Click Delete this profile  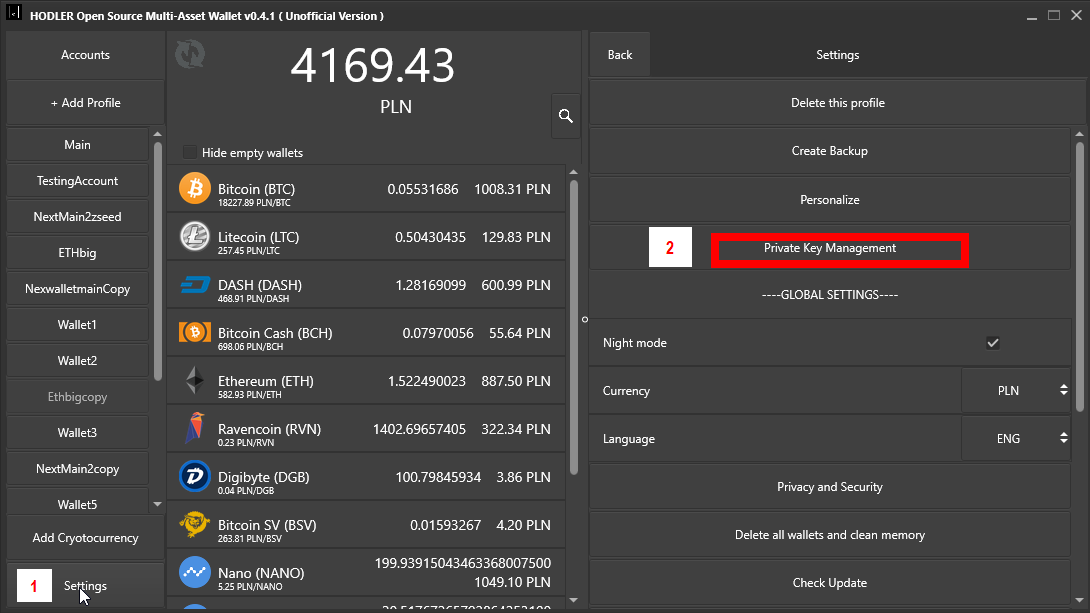click(x=838, y=103)
